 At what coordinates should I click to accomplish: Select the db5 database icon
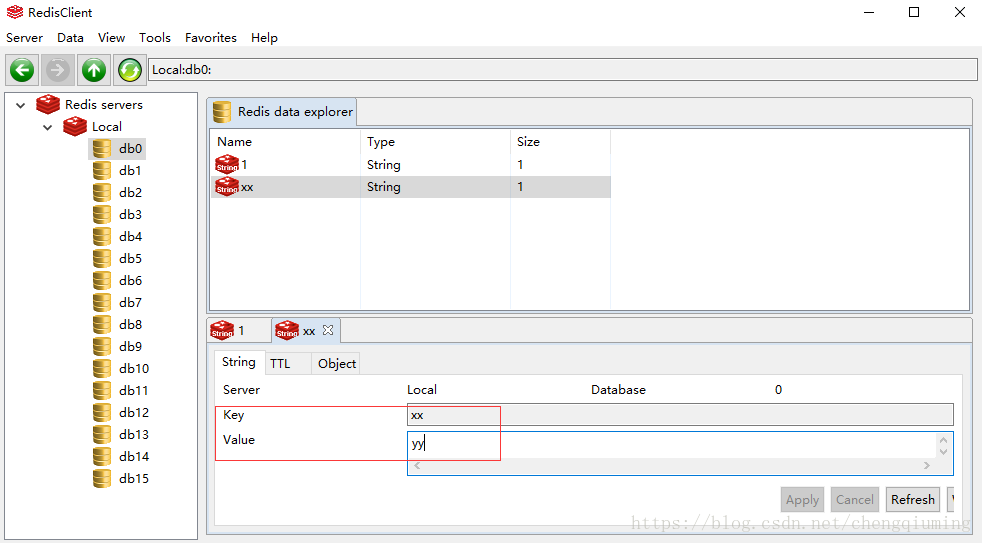point(101,258)
